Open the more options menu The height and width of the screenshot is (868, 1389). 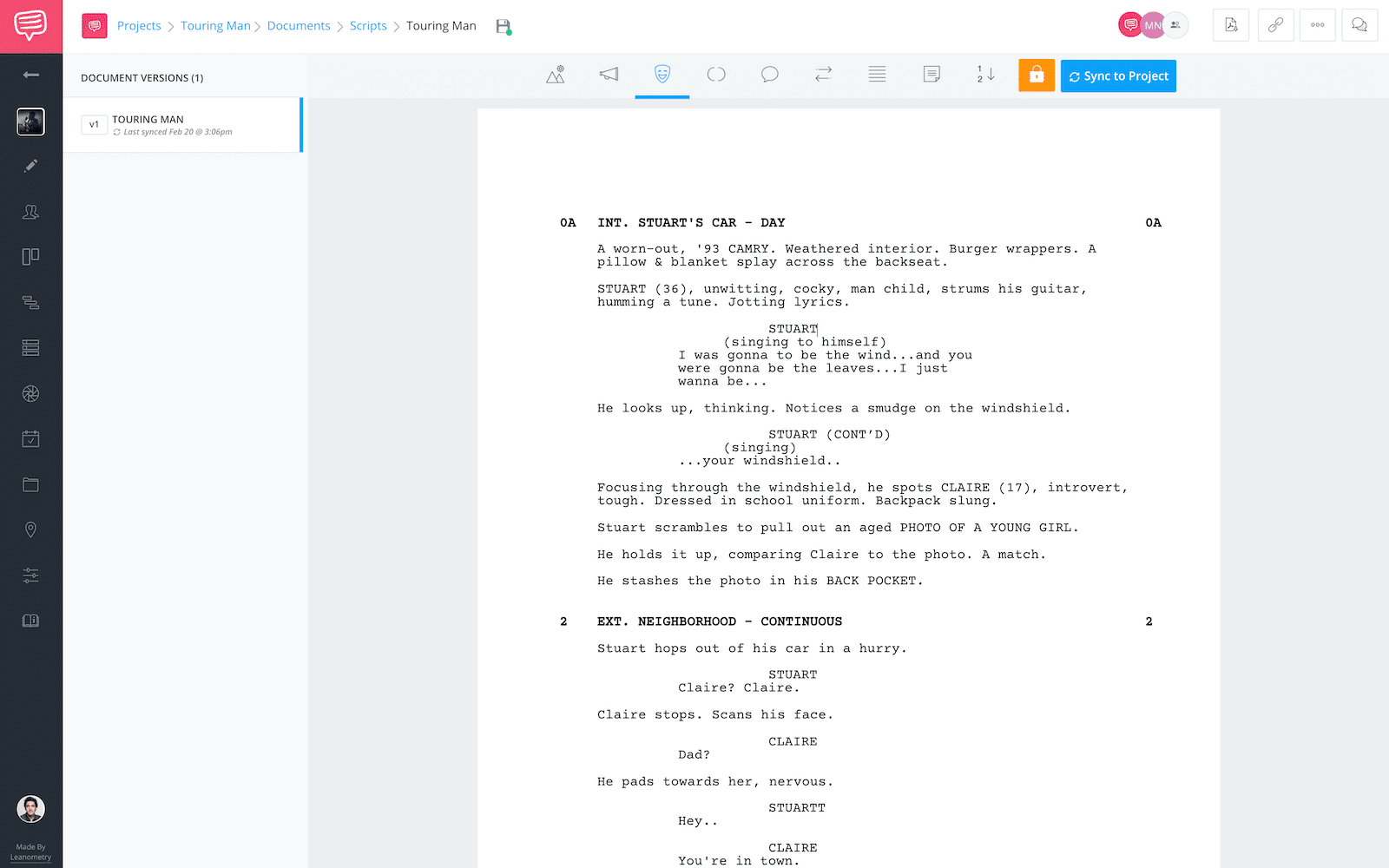(x=1317, y=25)
